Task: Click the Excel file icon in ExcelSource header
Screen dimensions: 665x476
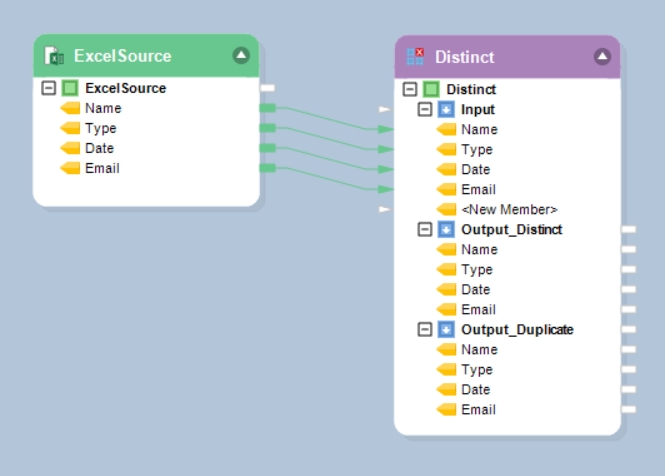Action: [x=54, y=56]
